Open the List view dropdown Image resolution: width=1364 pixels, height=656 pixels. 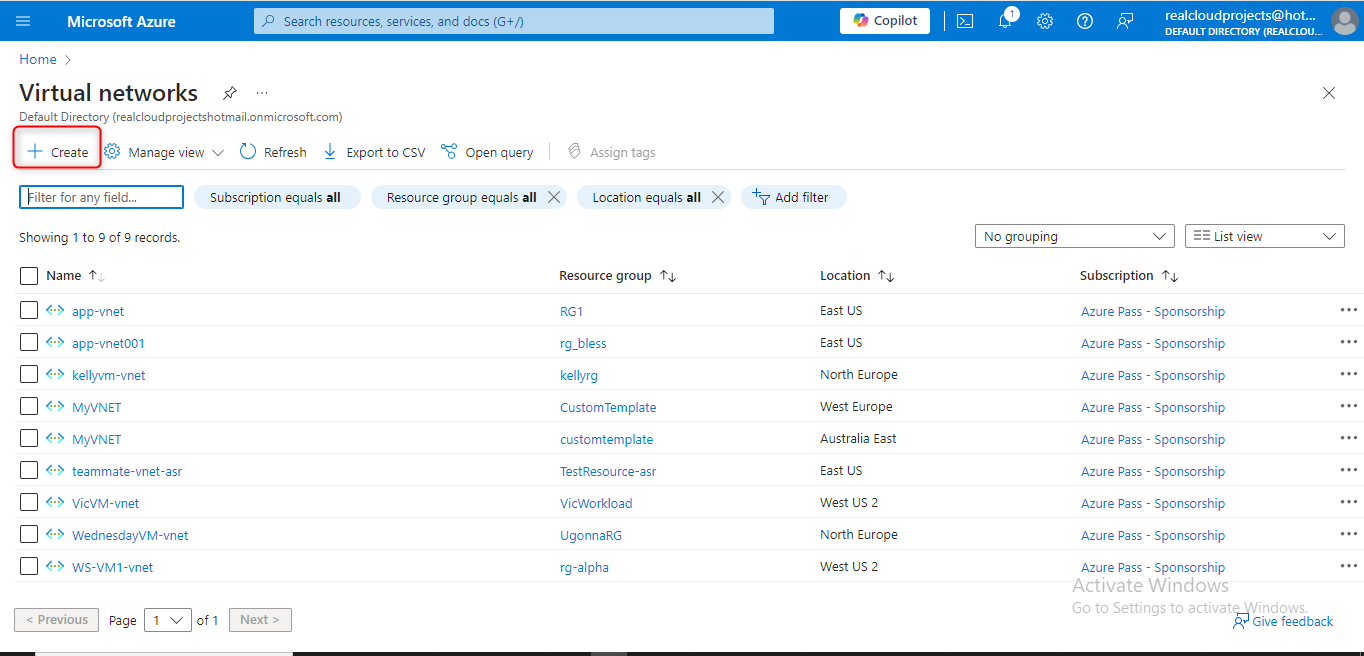tap(1265, 237)
